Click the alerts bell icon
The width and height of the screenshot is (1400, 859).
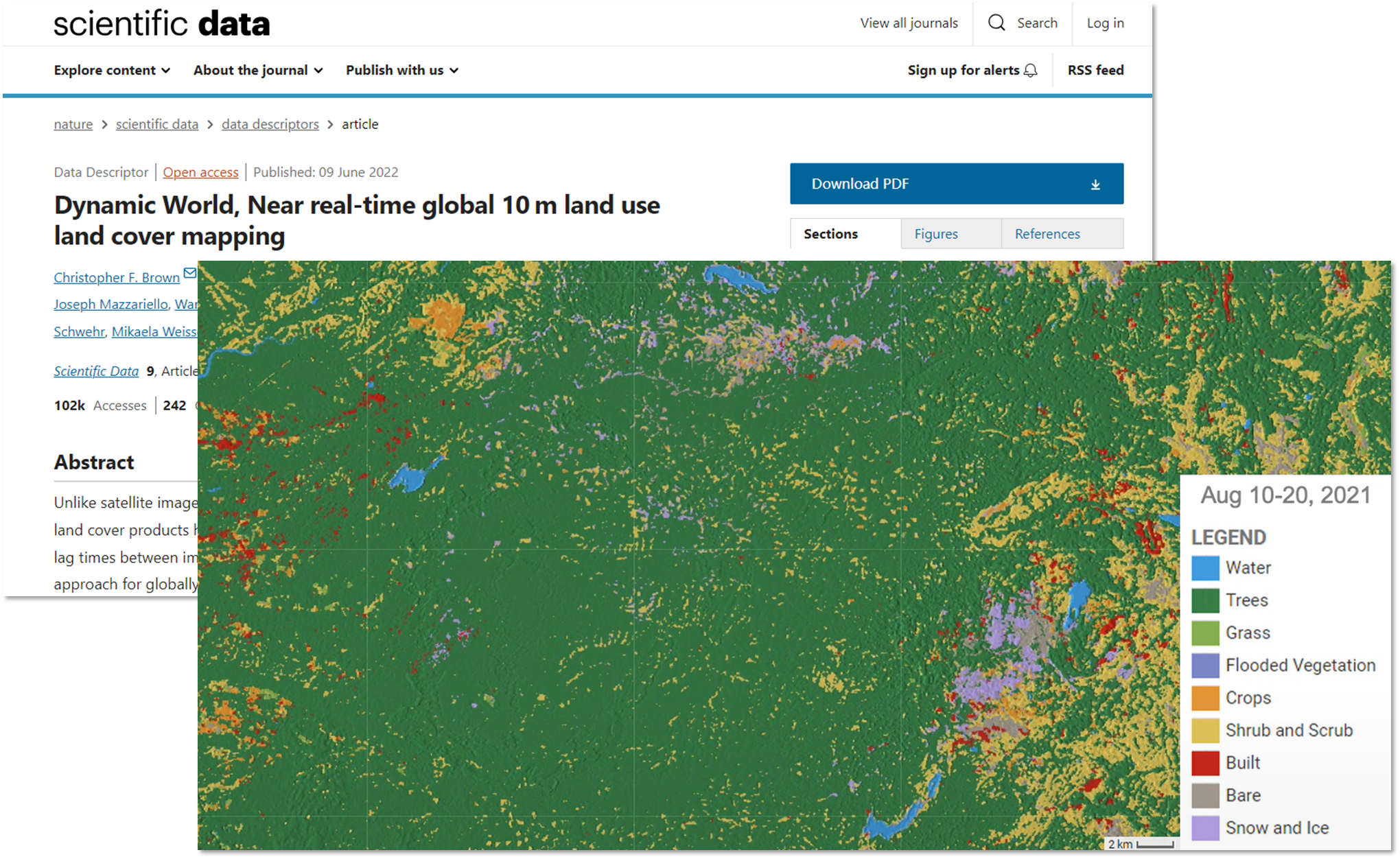pyautogui.click(x=1031, y=71)
